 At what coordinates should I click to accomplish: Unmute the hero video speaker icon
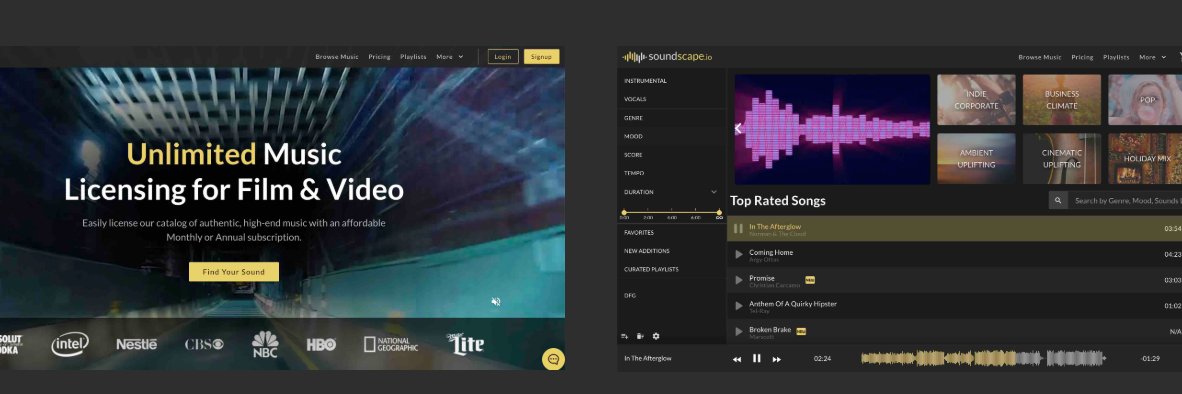(x=495, y=301)
